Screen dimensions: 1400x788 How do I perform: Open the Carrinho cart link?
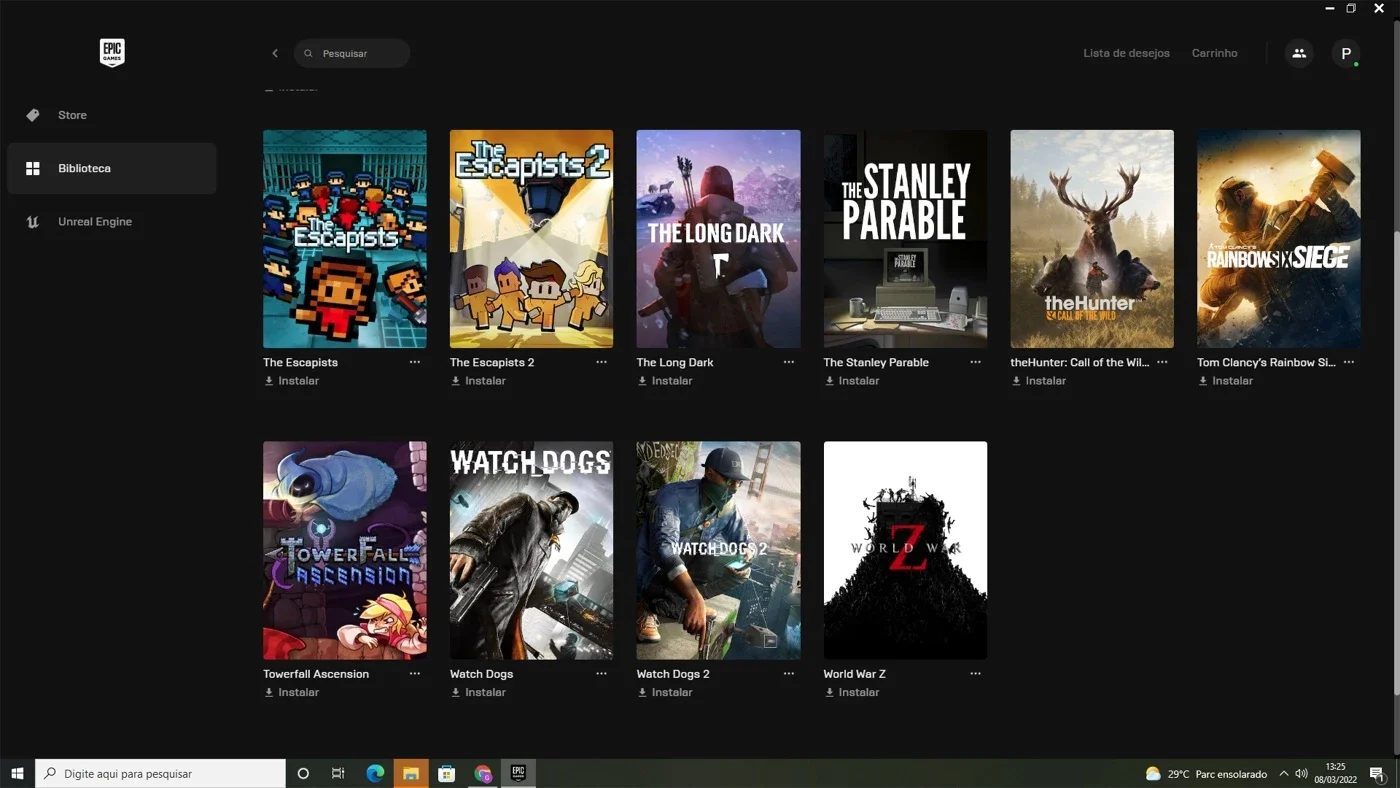tap(1214, 53)
